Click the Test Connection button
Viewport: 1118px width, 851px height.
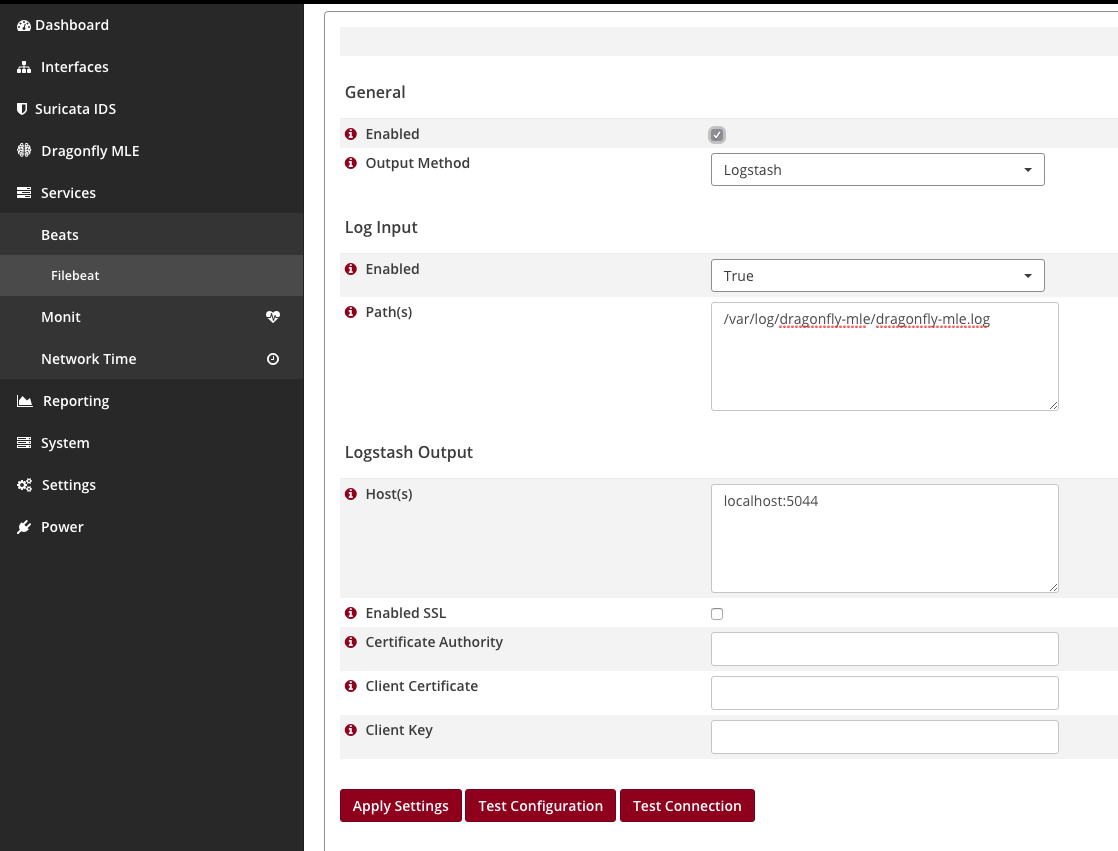coord(687,805)
